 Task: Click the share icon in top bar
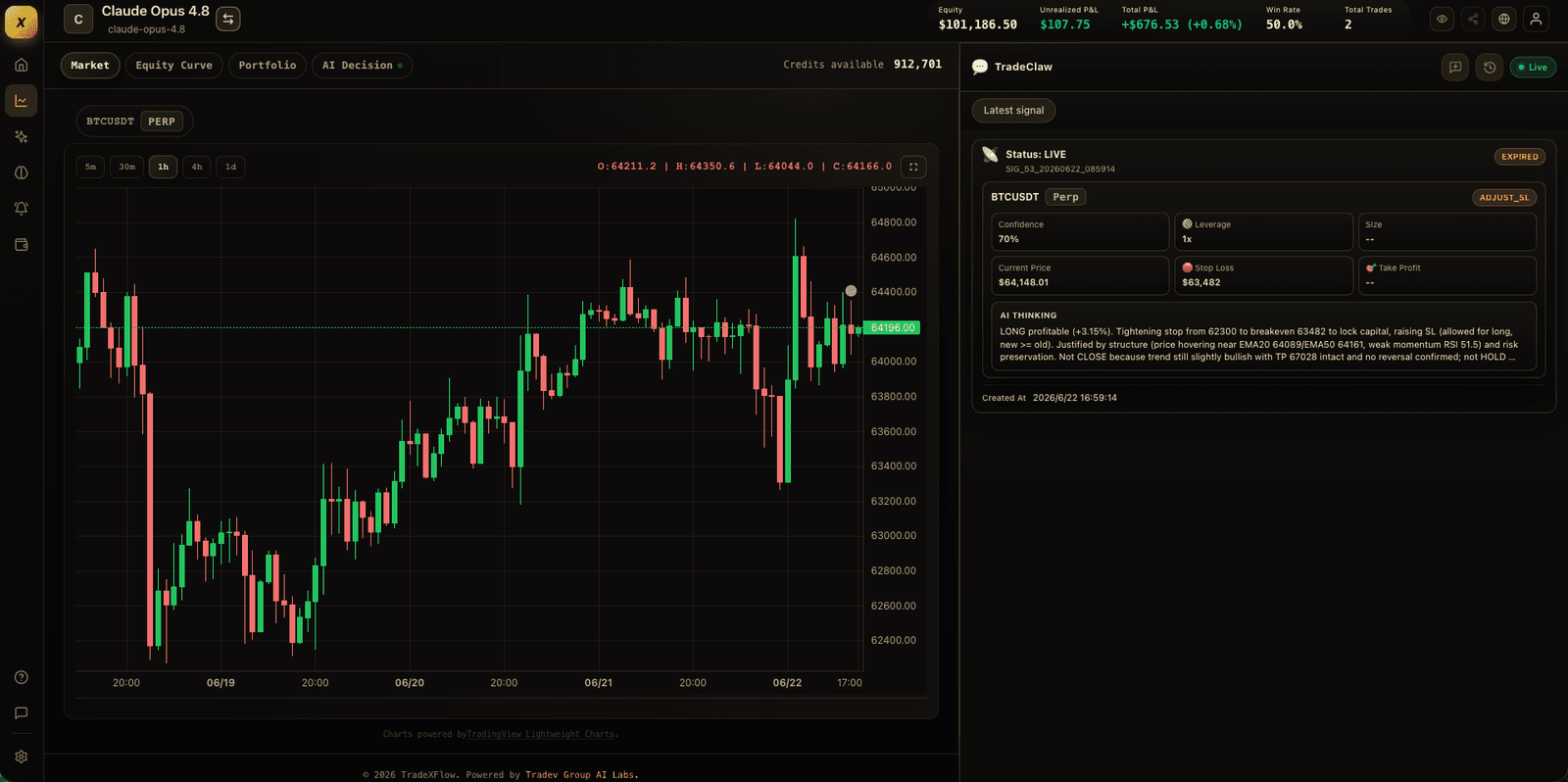(x=1473, y=19)
